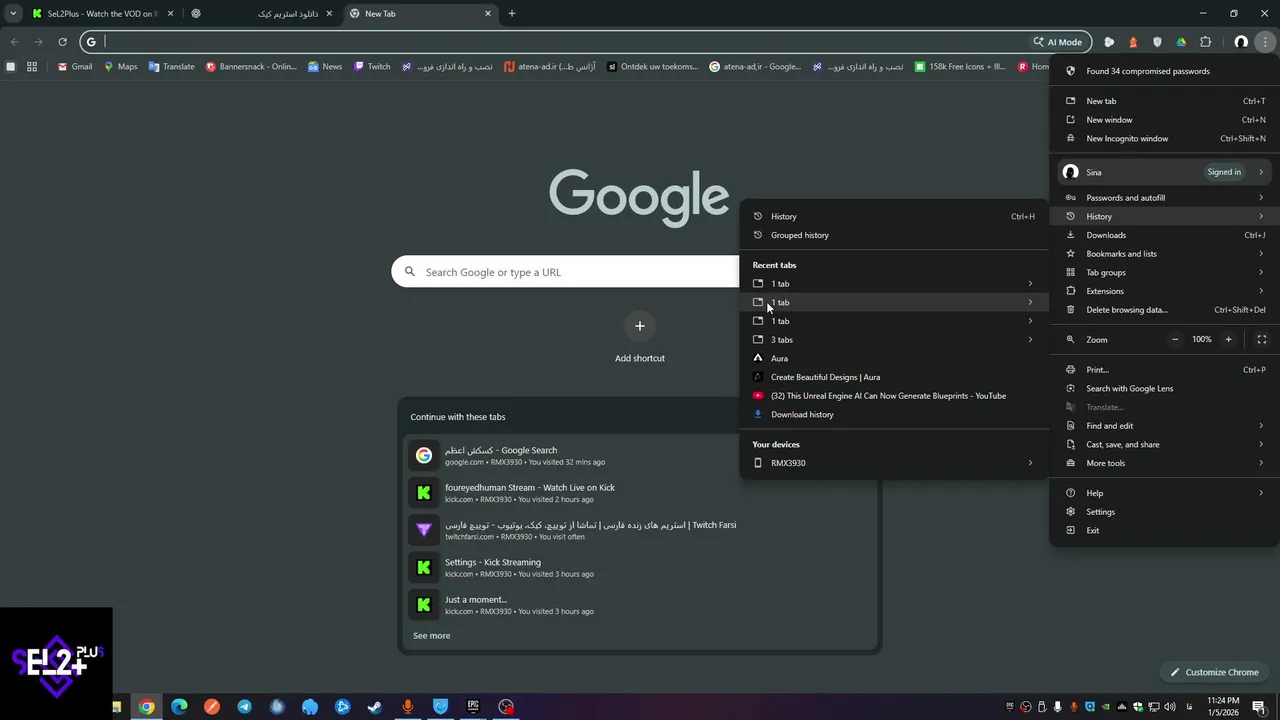Image resolution: width=1280 pixels, height=720 pixels.
Task: Open Grouped history in the submenu
Action: pos(893,235)
